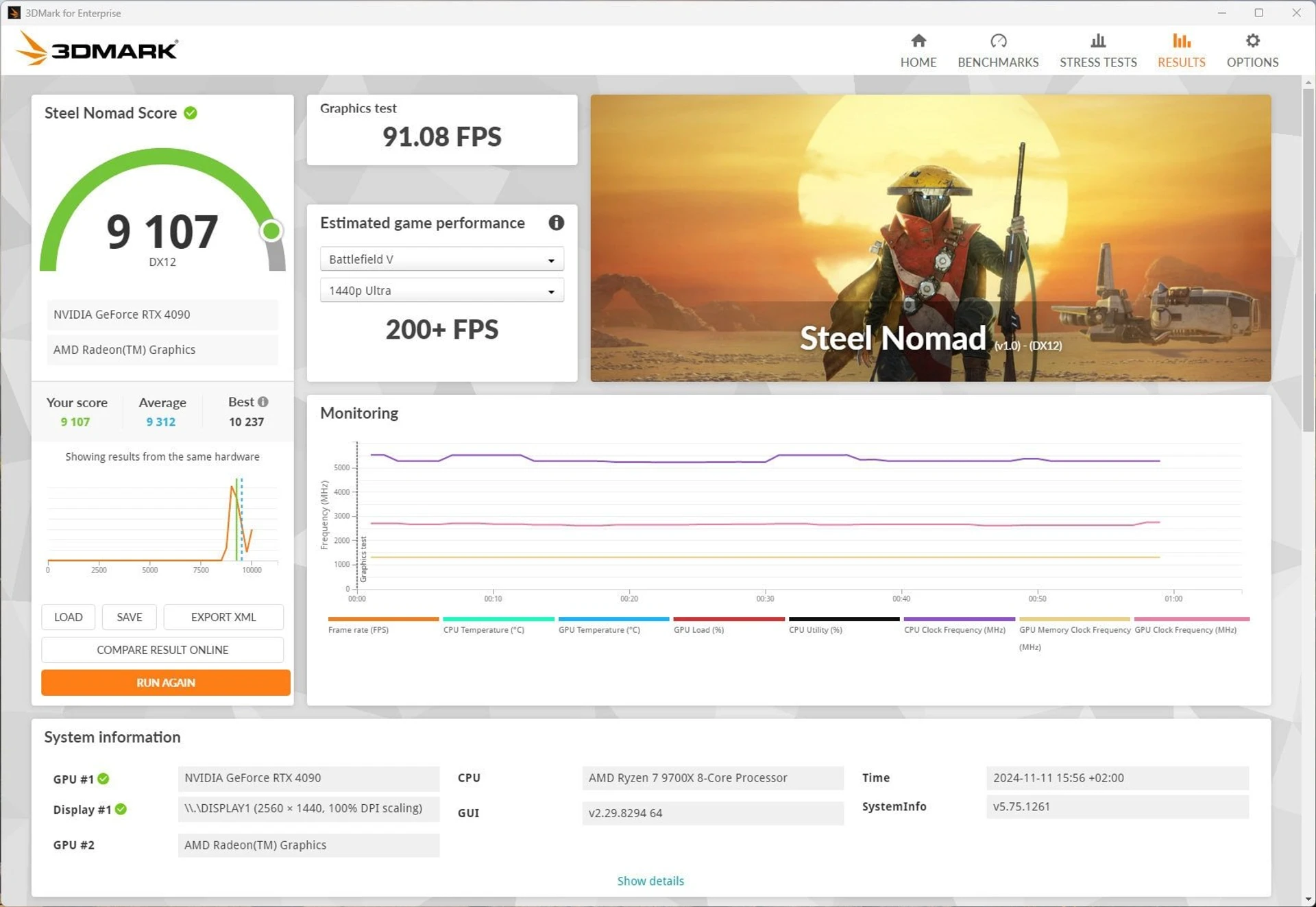Click the 3DMark app icon in title bar
This screenshot has width=1316, height=907.
point(14,12)
